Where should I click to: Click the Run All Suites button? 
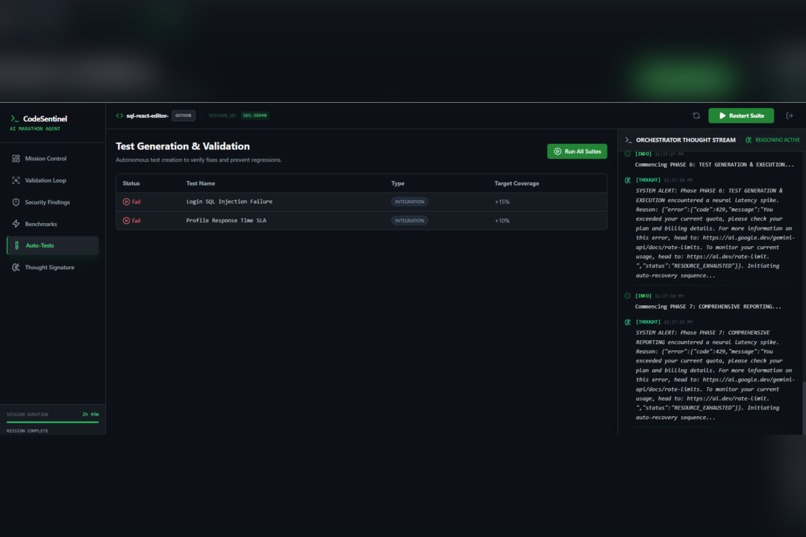click(x=577, y=152)
